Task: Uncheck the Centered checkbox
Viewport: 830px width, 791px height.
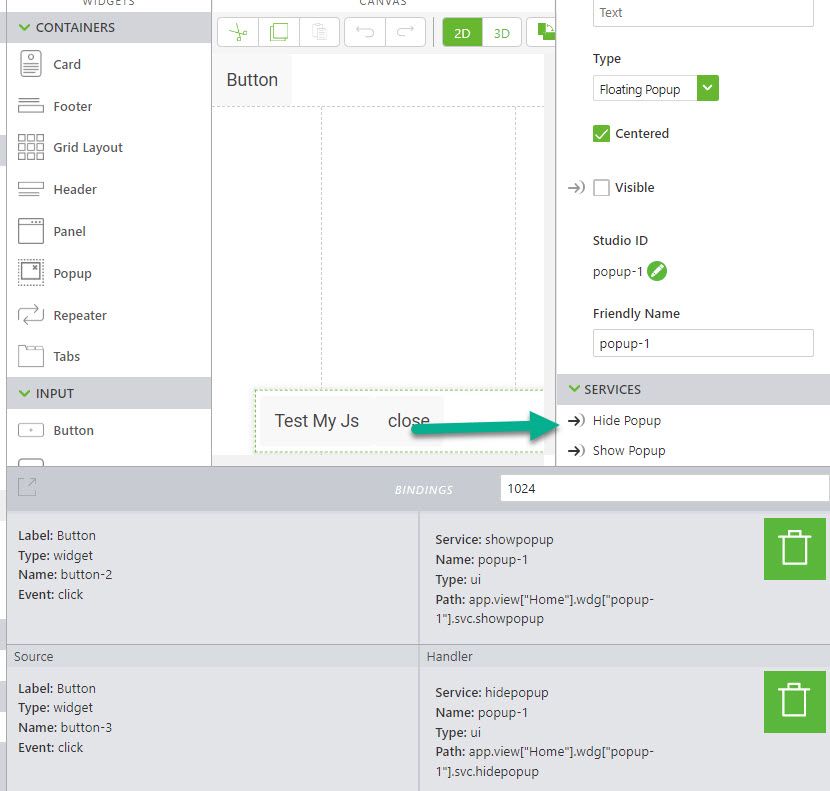Action: (x=601, y=133)
